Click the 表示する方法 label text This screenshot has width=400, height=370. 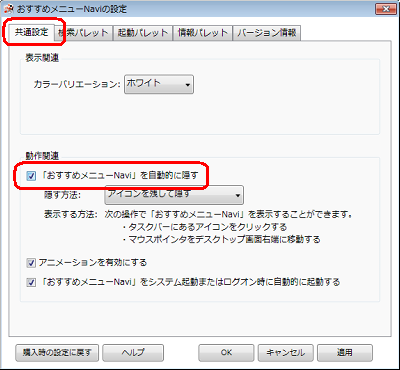pyautogui.click(x=71, y=214)
